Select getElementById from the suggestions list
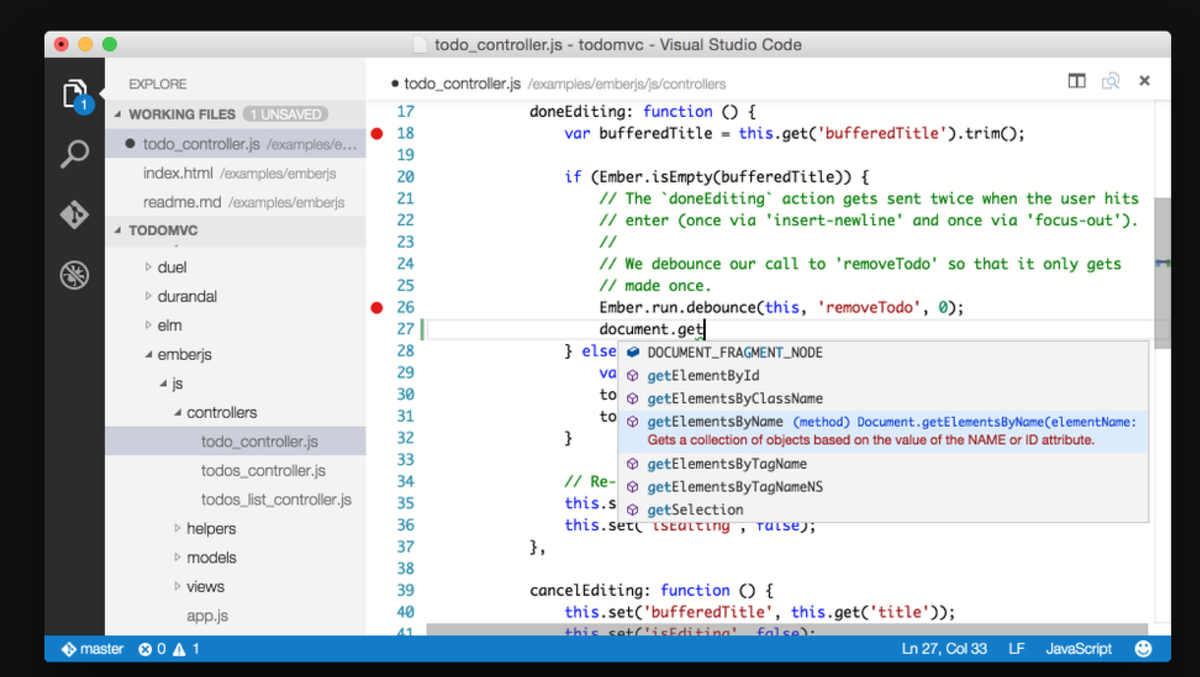Image resolution: width=1200 pixels, height=677 pixels. pyautogui.click(x=703, y=376)
